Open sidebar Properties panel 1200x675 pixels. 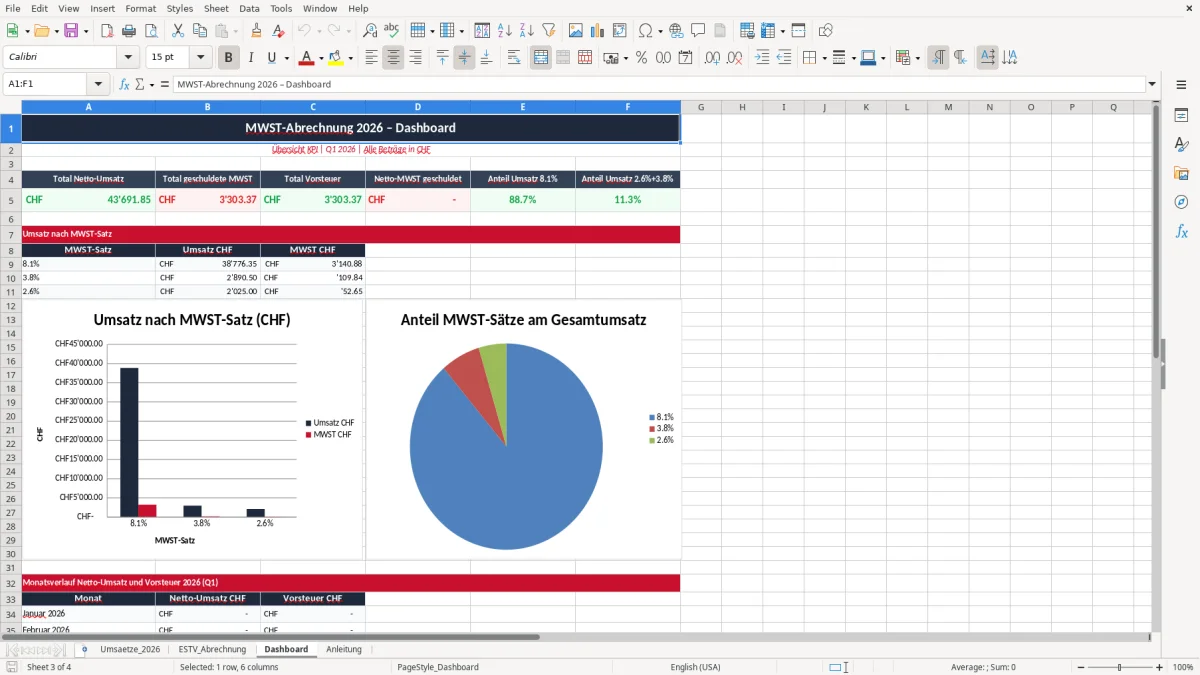pyautogui.click(x=1181, y=116)
